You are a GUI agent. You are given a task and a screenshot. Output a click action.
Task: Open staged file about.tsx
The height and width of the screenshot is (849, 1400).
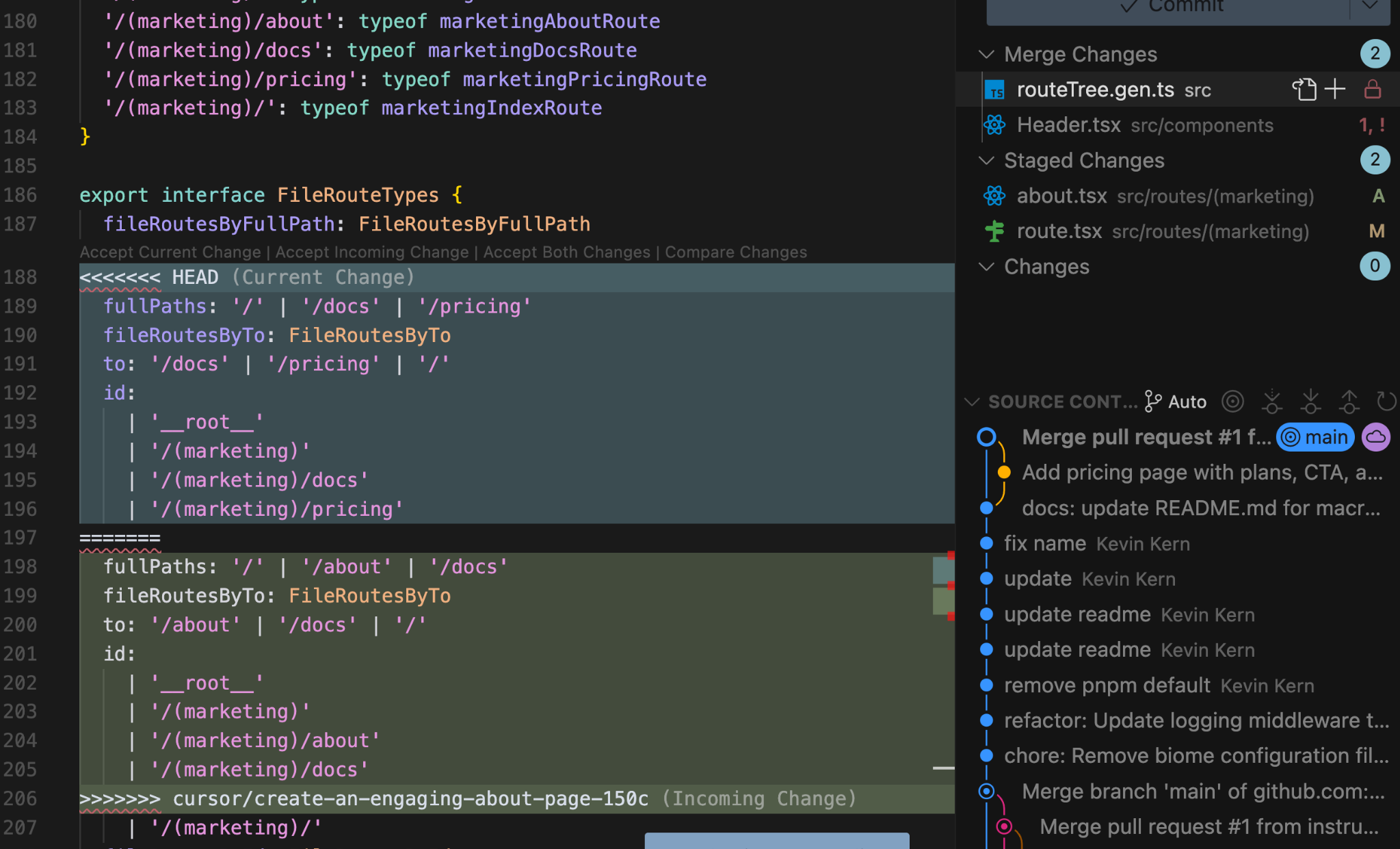pyautogui.click(x=1061, y=196)
